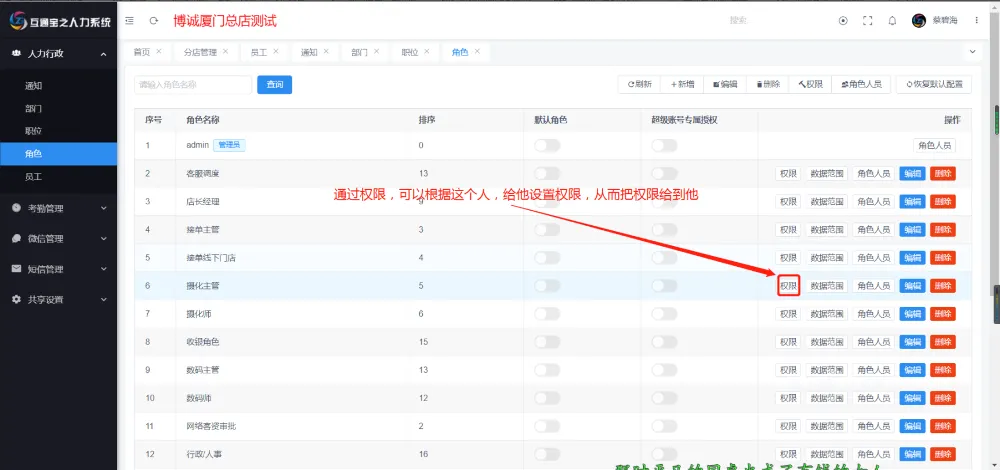Viewport: 1000px width, 470px height.
Task: Toggle 默认角色 switch for admin role
Action: point(547,145)
